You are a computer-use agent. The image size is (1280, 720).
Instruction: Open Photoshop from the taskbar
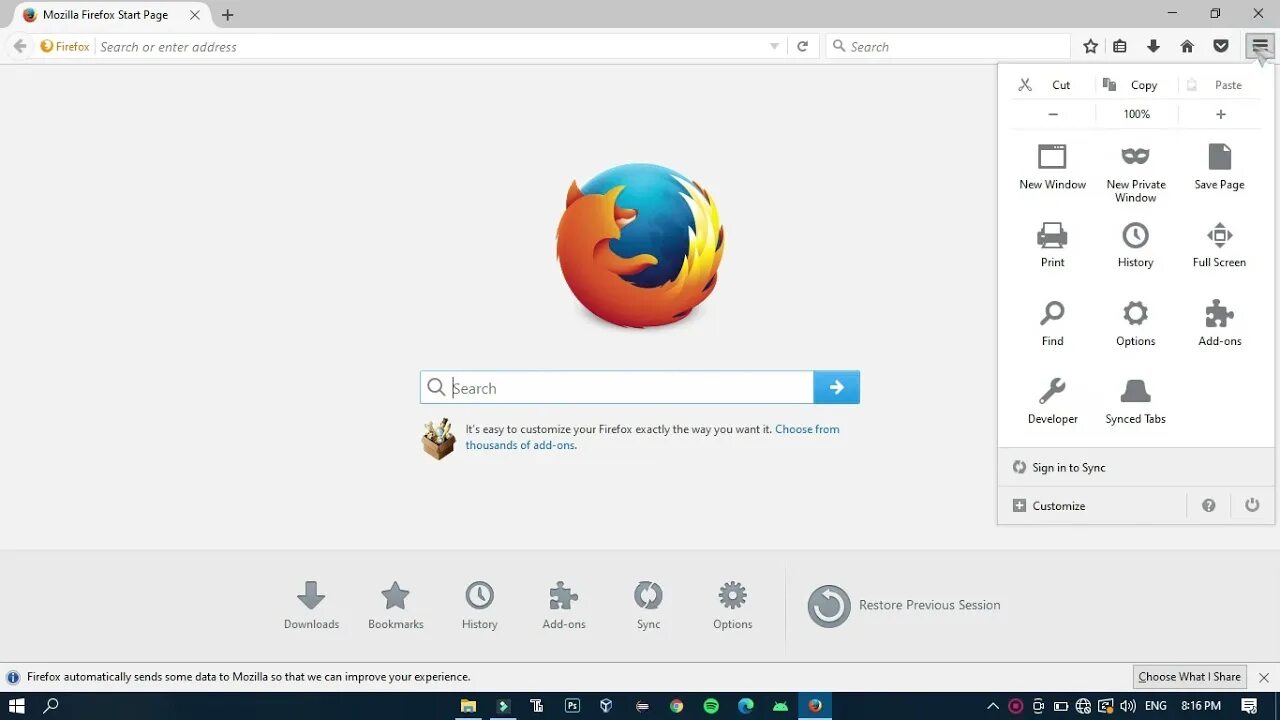click(572, 706)
